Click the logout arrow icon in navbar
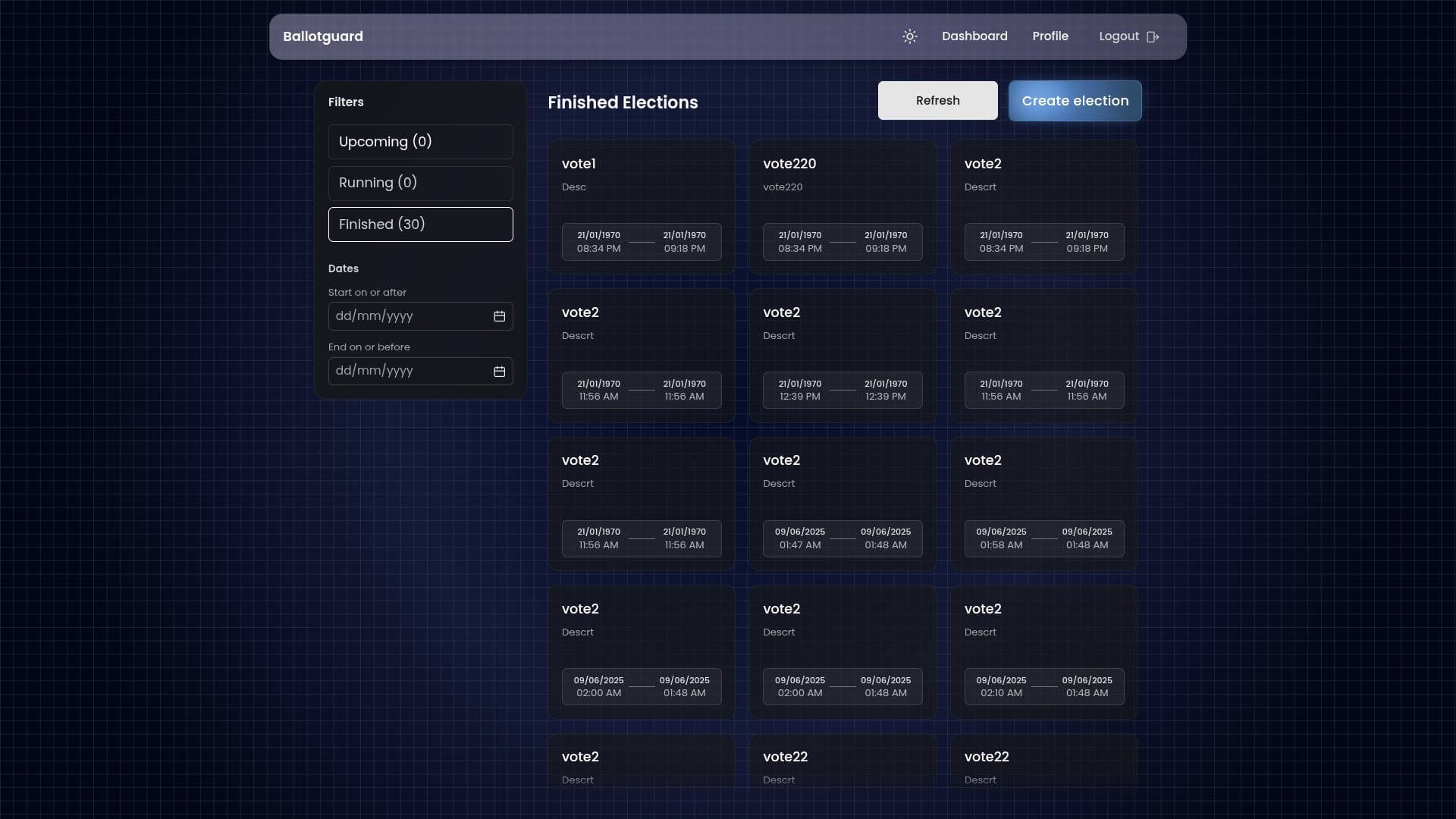 [x=1153, y=36]
